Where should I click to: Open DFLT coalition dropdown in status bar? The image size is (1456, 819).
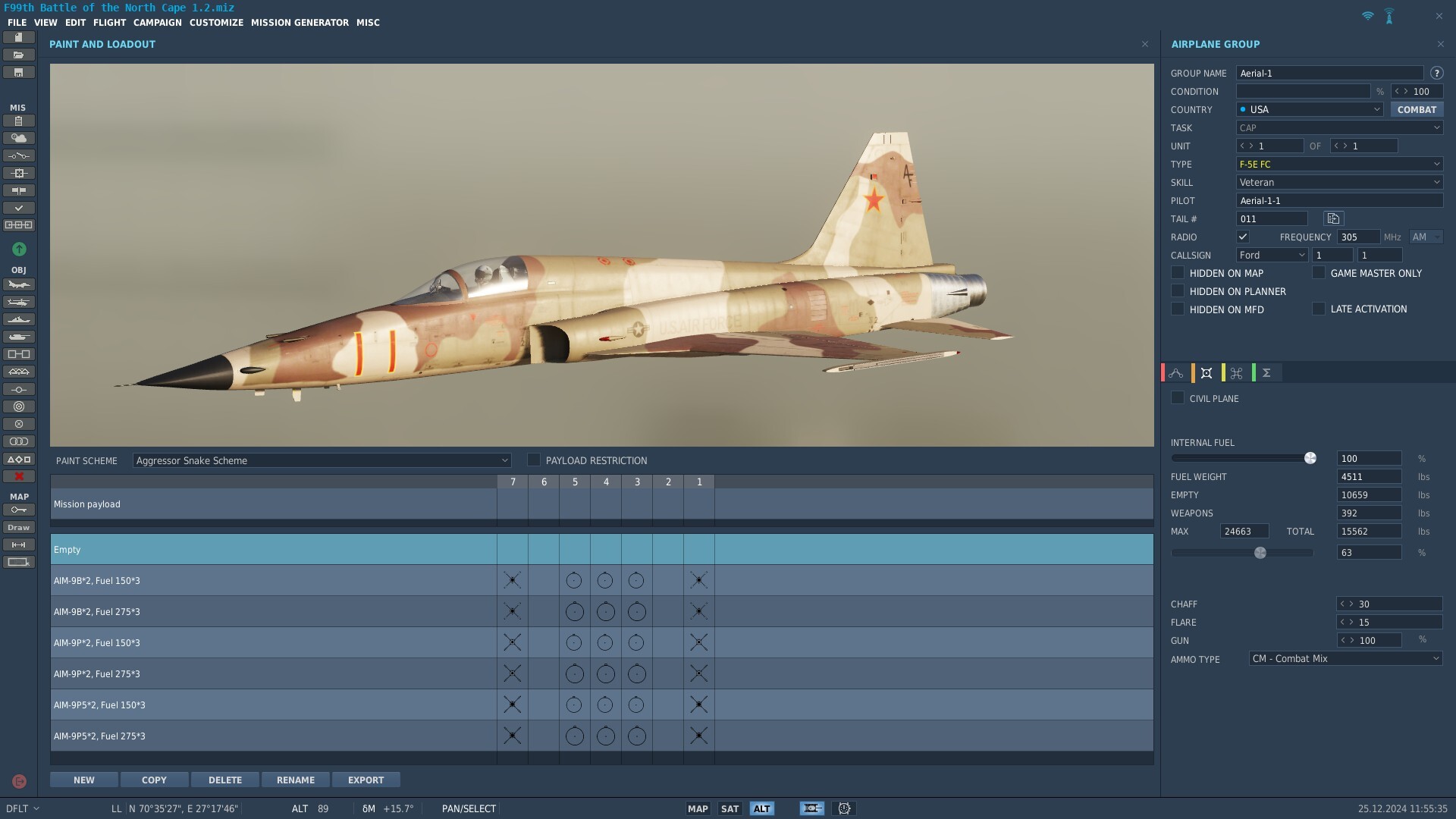coord(22,808)
